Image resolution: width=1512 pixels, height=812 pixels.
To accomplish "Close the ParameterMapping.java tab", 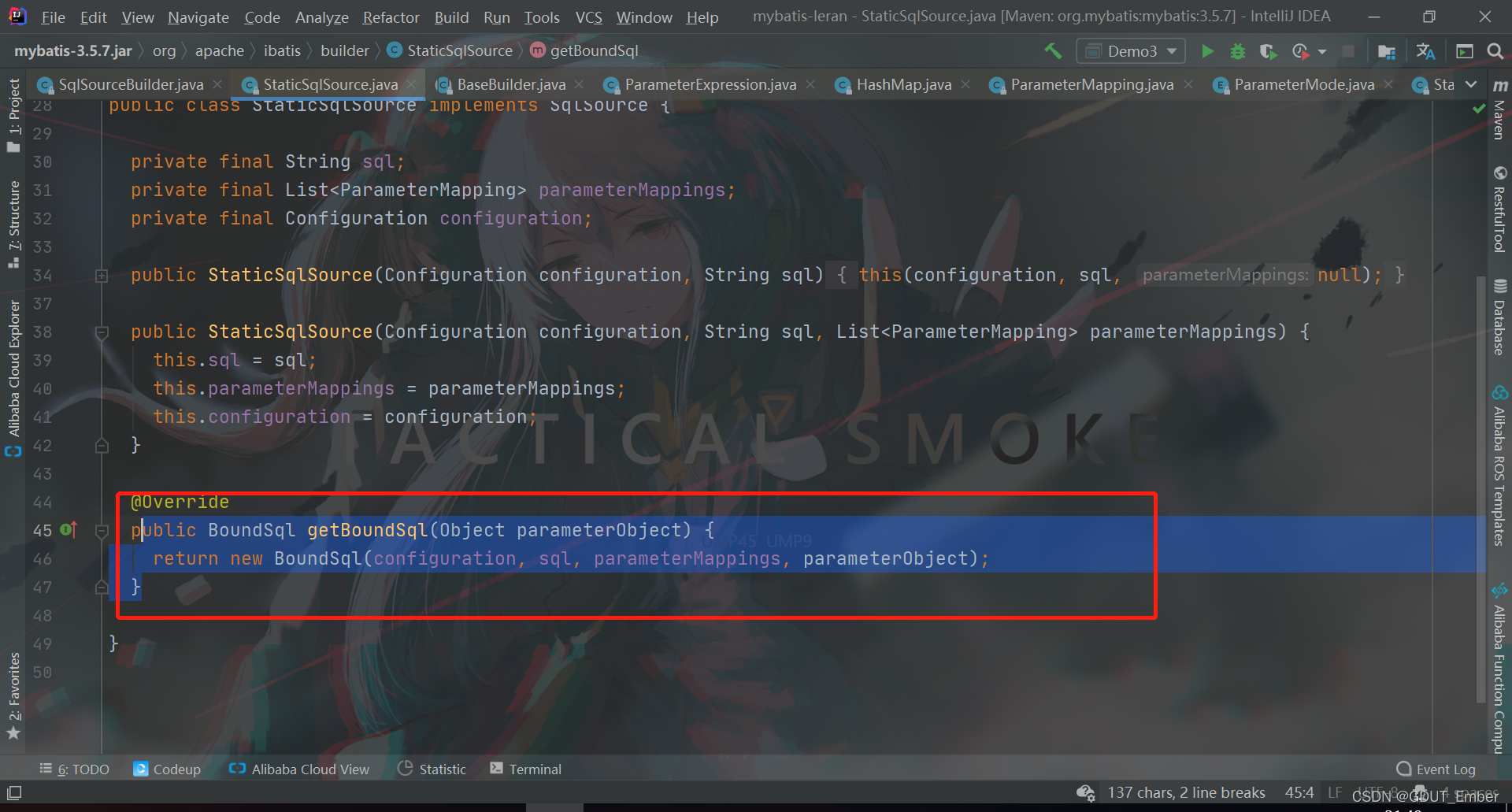I will (1188, 84).
